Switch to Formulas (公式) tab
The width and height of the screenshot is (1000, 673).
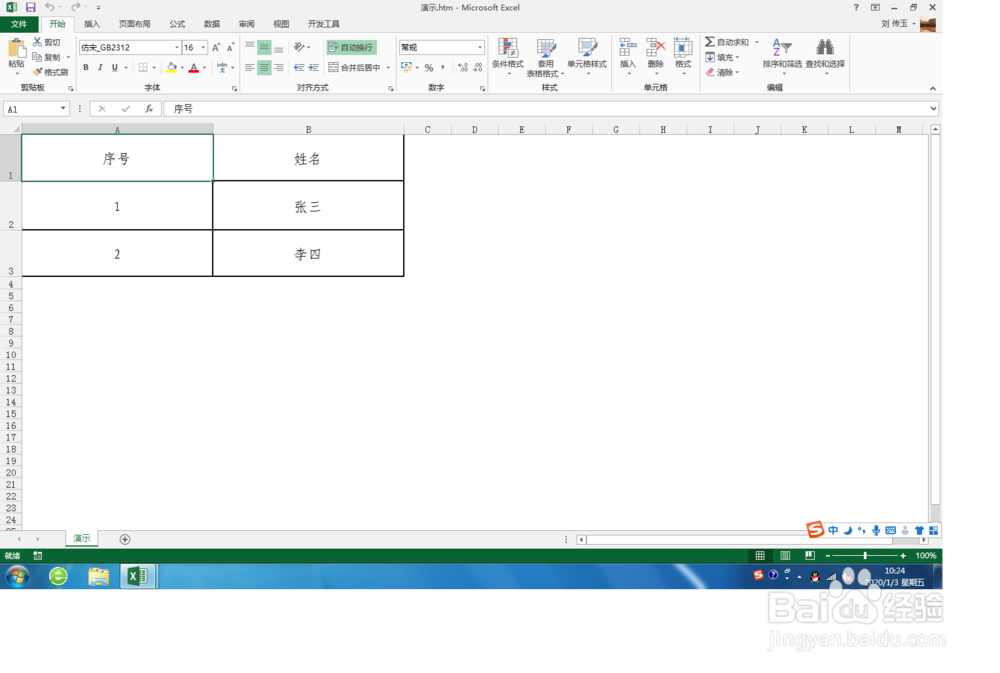click(177, 24)
